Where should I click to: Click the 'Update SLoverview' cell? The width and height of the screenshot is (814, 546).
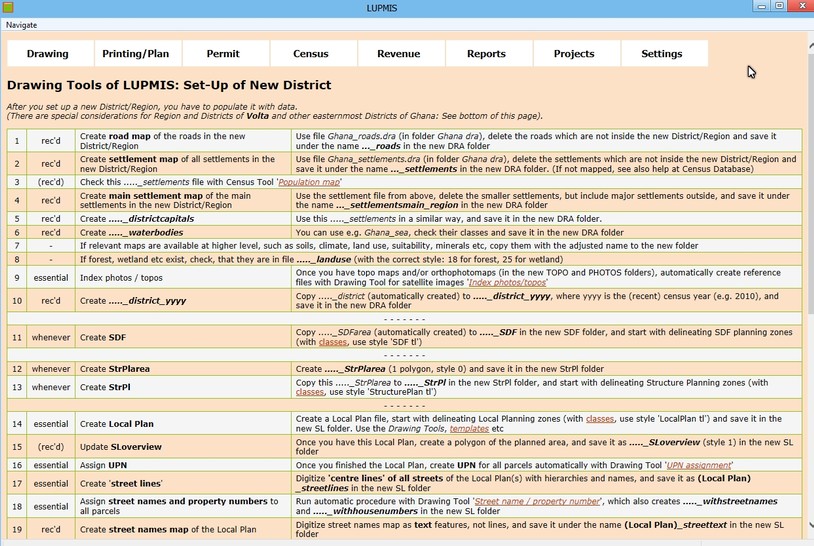coord(183,447)
